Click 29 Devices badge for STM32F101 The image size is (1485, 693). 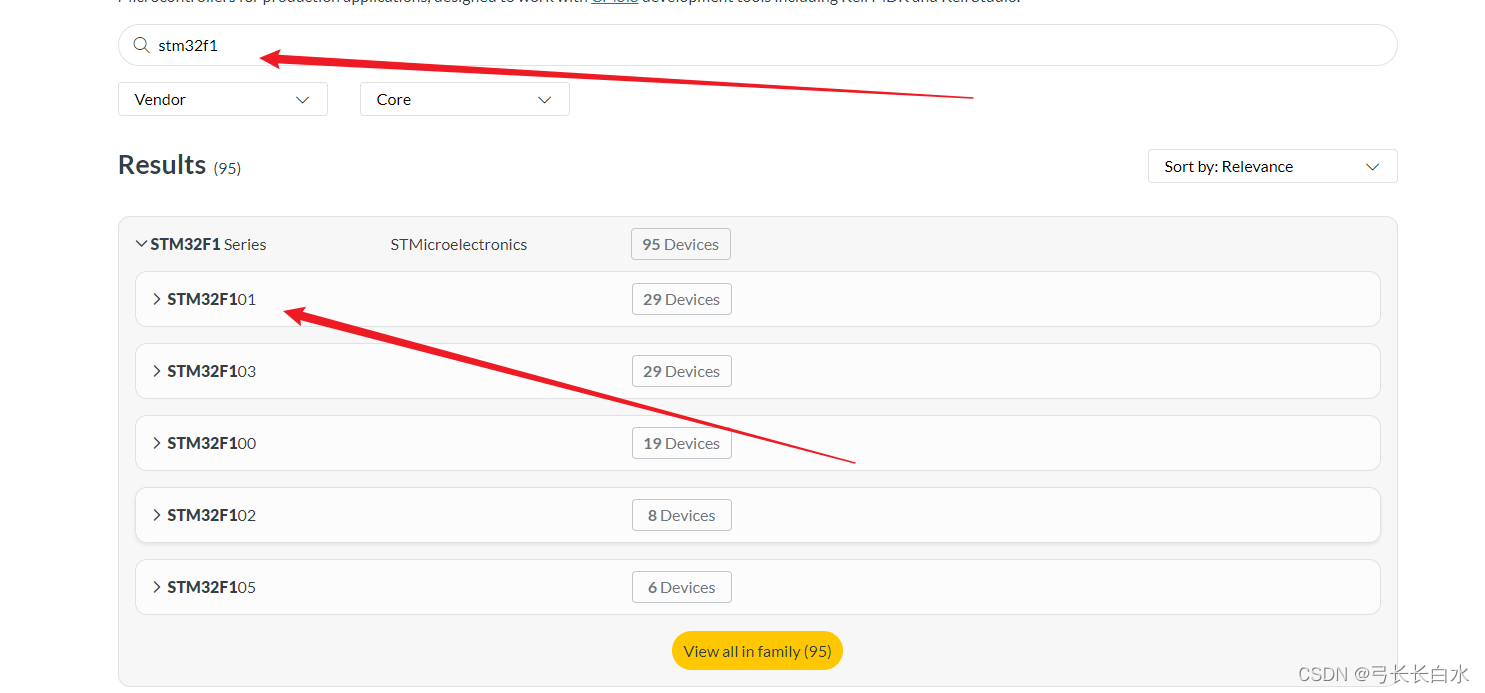click(681, 299)
